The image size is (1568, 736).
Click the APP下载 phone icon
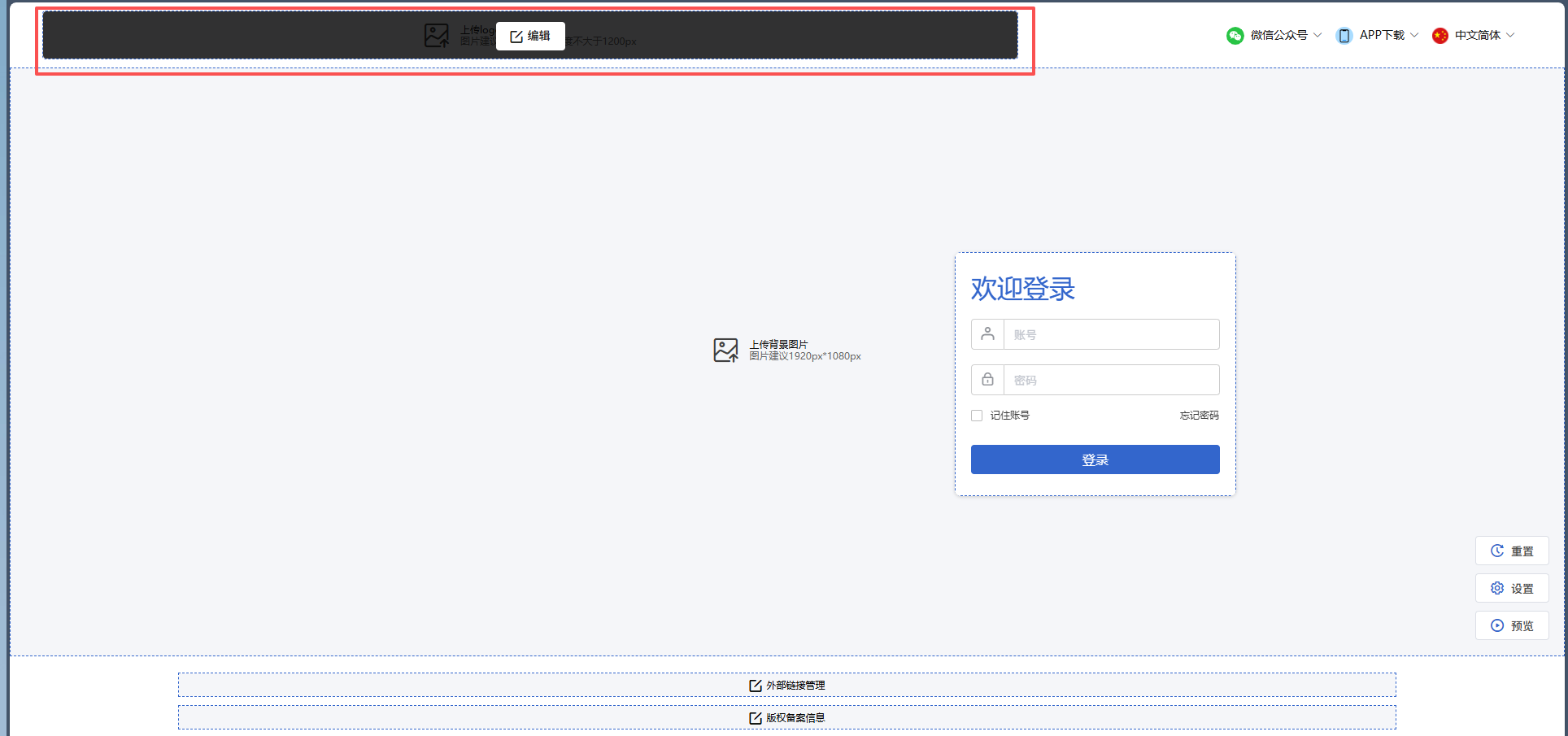(1344, 35)
